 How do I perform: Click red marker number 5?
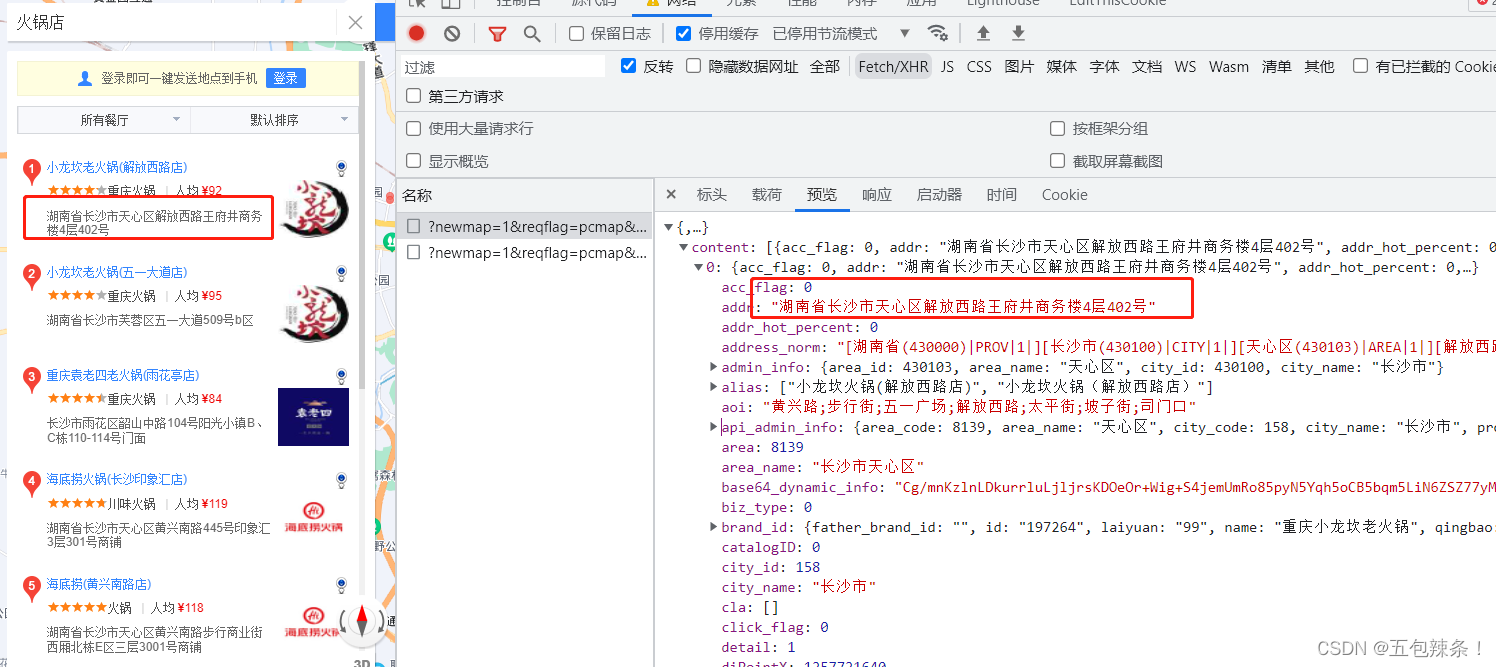(31, 587)
